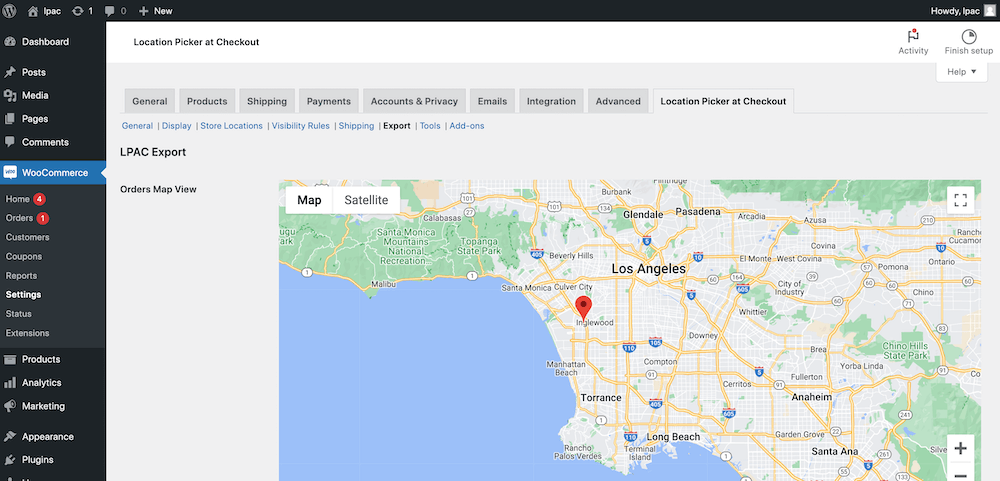Open the WordPress logo menu
This screenshot has height=481, width=1000.
click(9, 10)
